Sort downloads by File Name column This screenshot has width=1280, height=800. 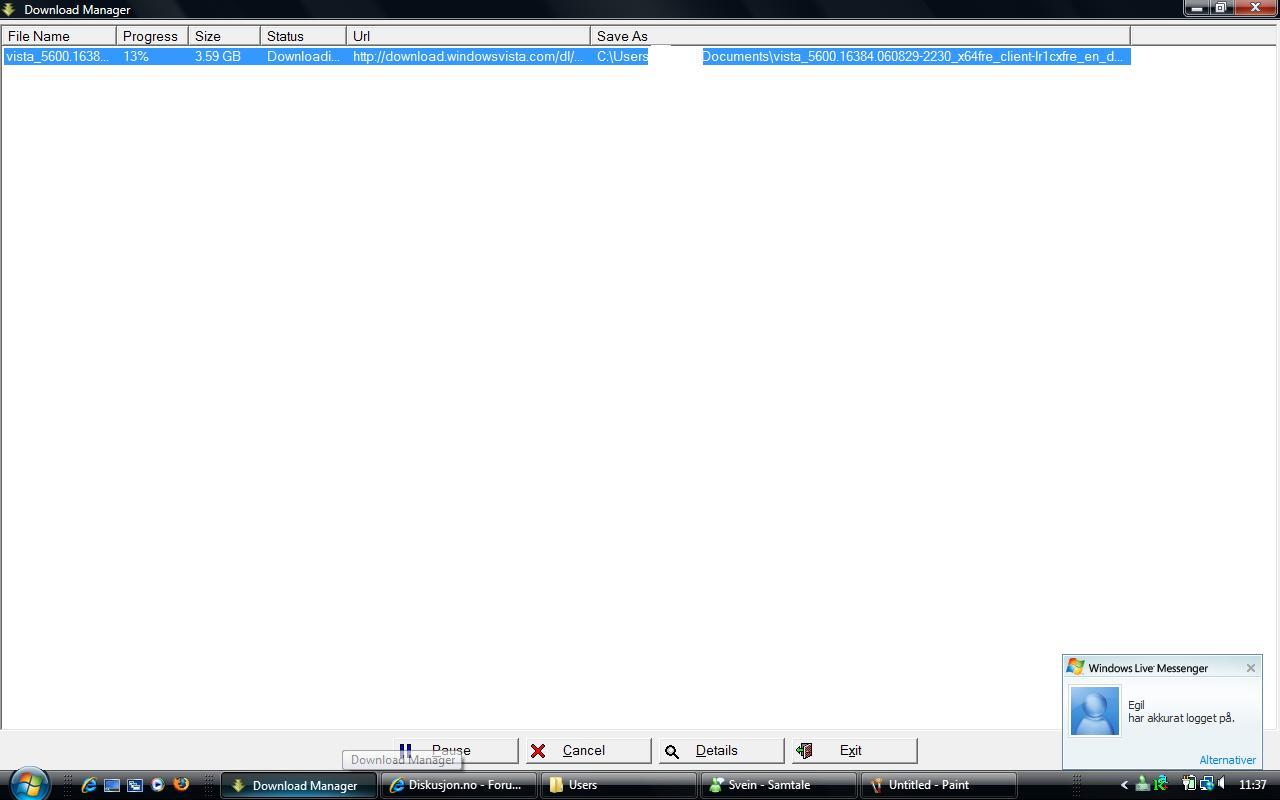(x=59, y=36)
